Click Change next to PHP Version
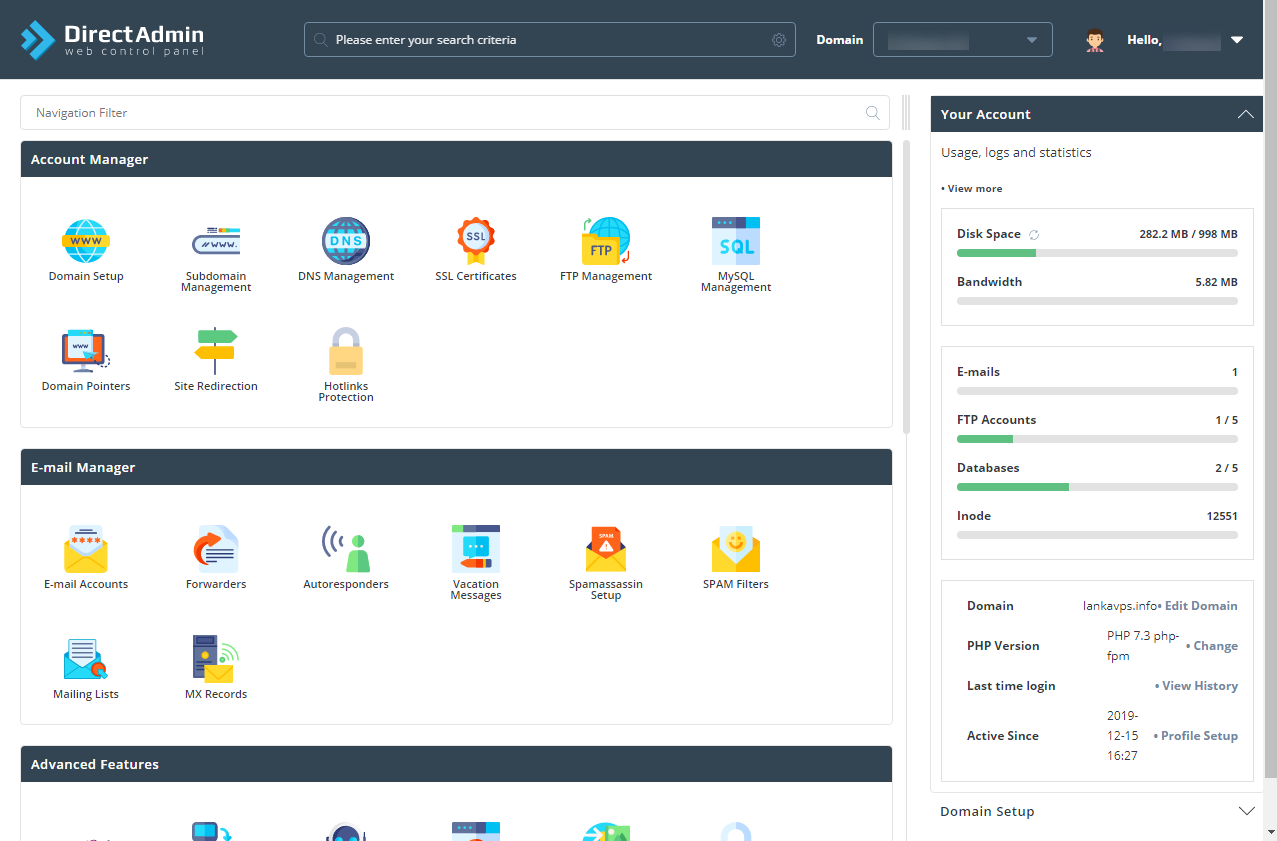This screenshot has width=1277, height=841. 1212,646
